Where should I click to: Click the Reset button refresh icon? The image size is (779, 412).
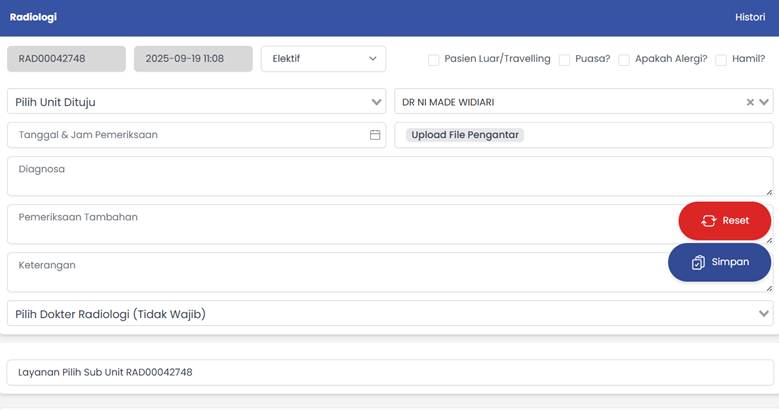click(x=709, y=221)
